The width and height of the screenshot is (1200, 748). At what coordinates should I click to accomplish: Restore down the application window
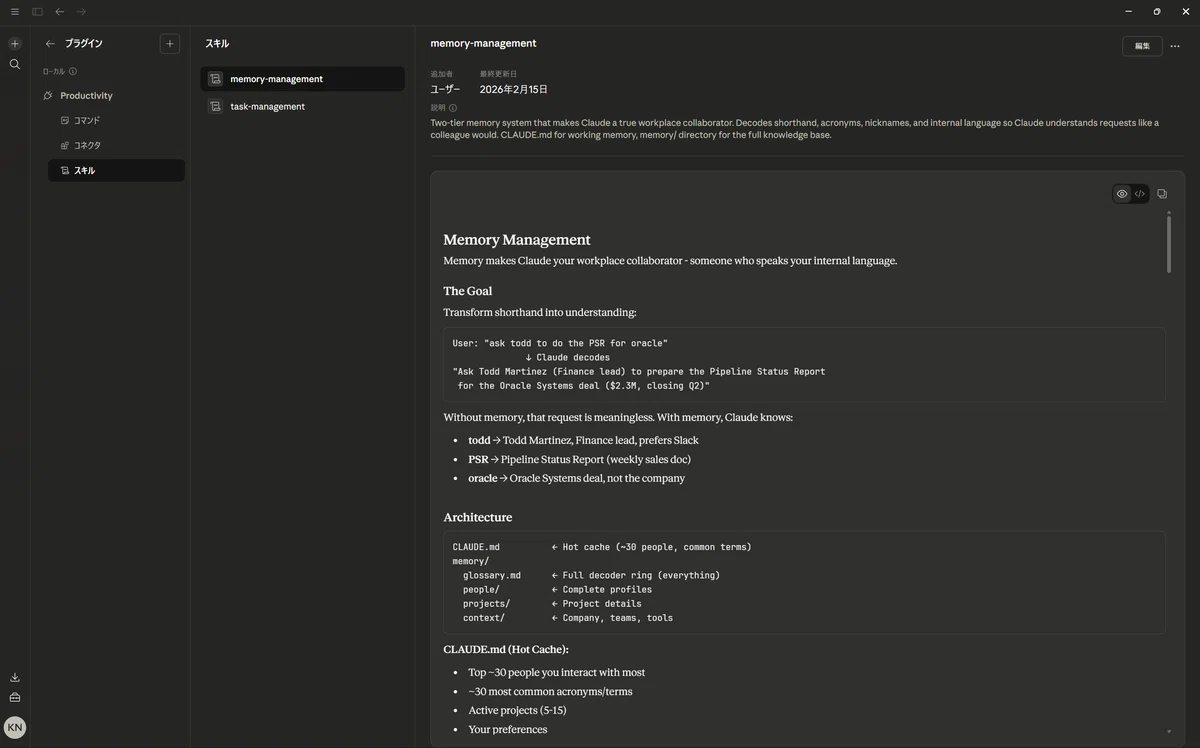1157,12
